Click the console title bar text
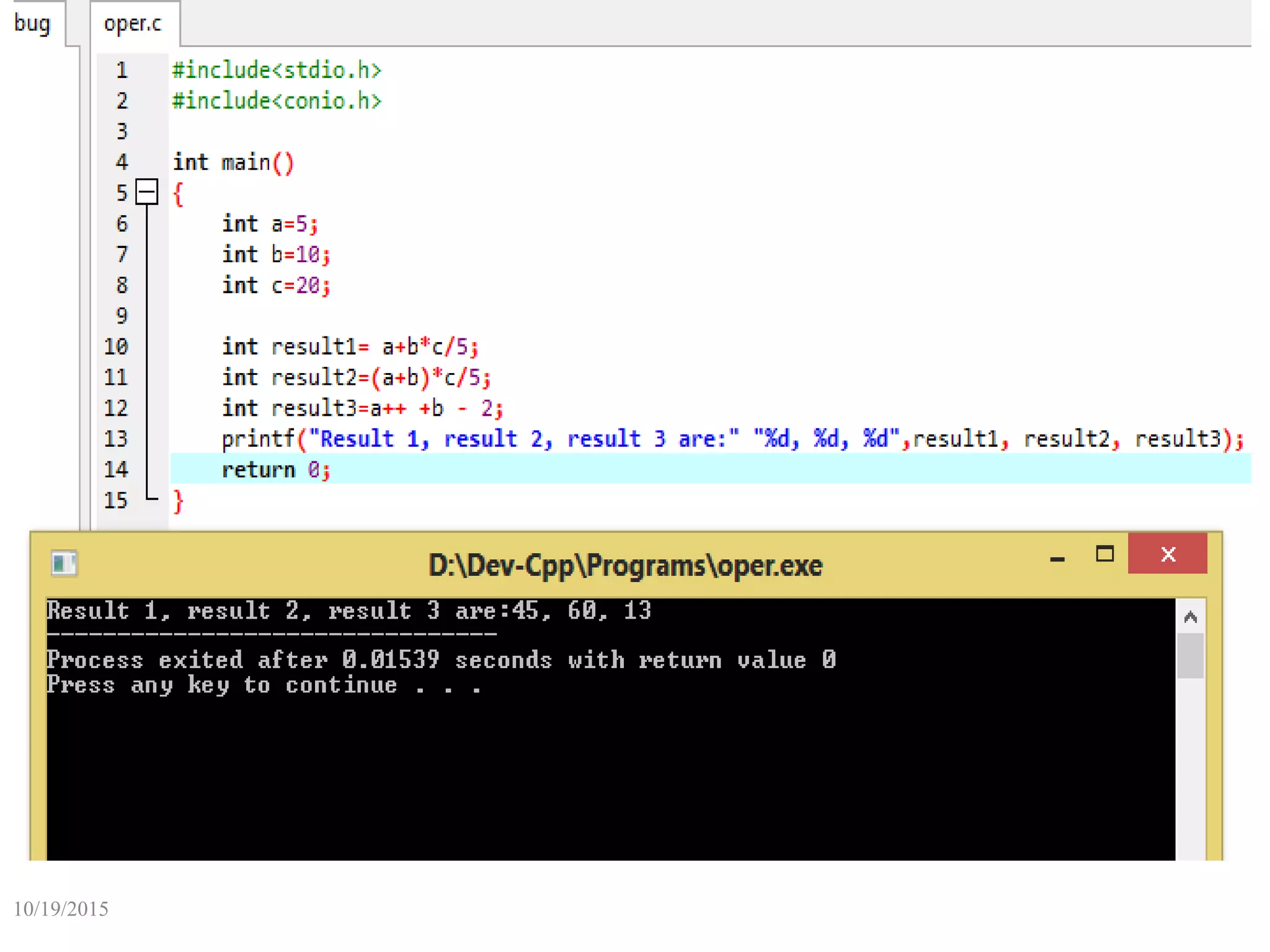The height and width of the screenshot is (952, 1270). pyautogui.click(x=625, y=565)
